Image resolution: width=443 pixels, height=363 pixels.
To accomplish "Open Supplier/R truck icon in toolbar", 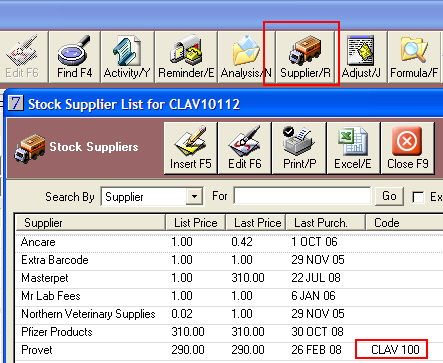I will coord(305,57).
